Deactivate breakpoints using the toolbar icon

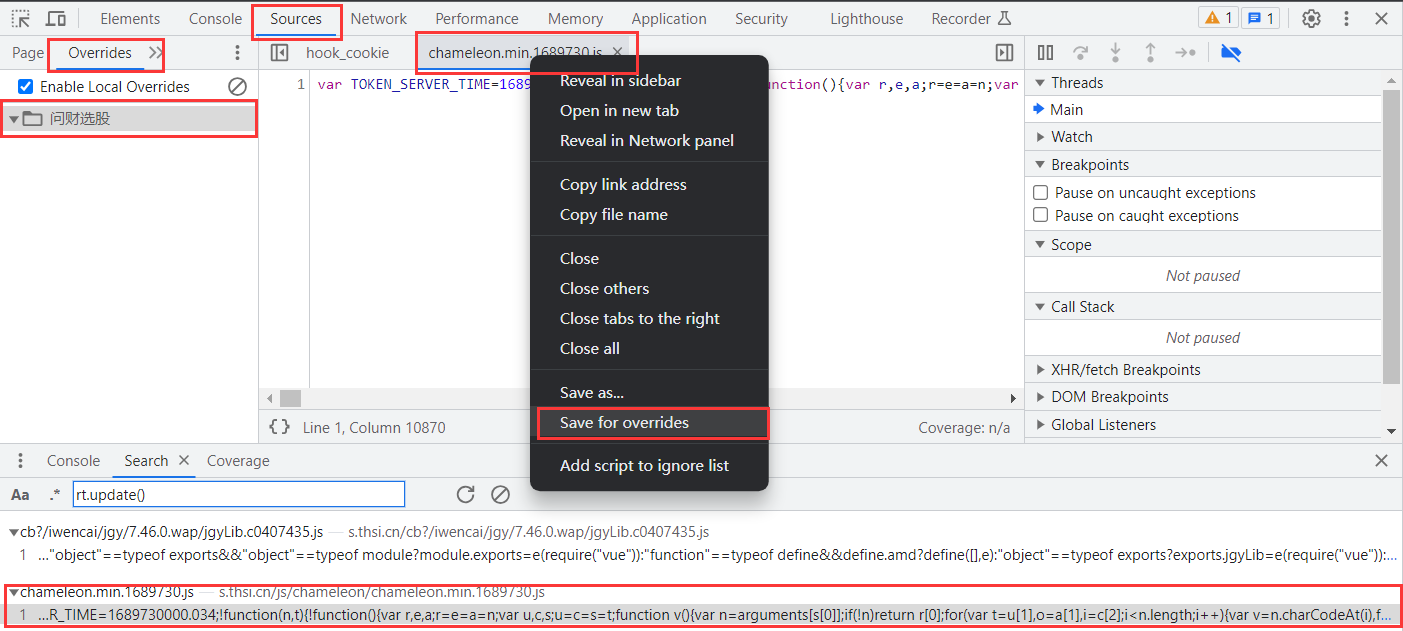coord(1231,52)
